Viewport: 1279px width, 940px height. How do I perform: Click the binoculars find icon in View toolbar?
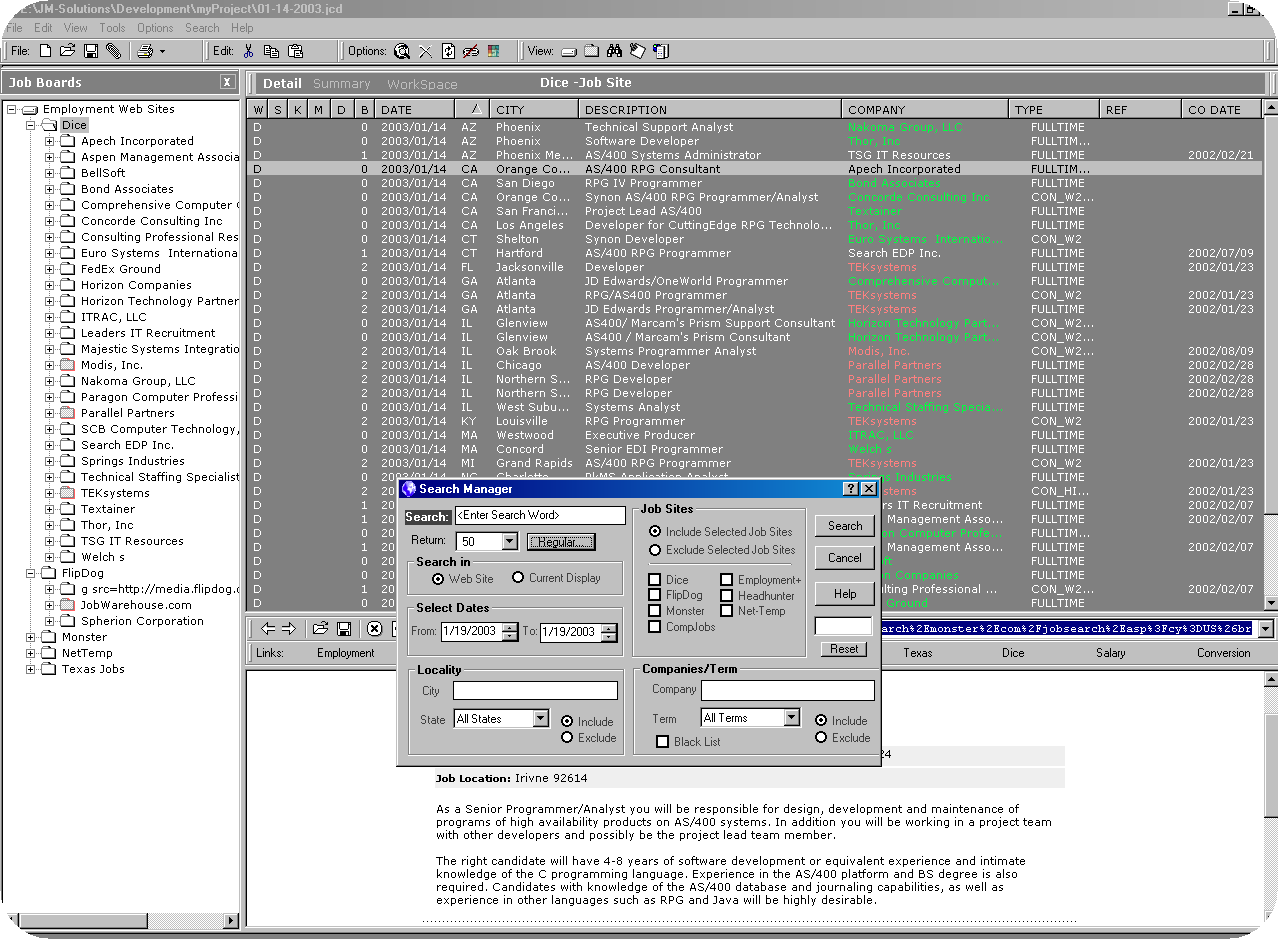tap(615, 51)
